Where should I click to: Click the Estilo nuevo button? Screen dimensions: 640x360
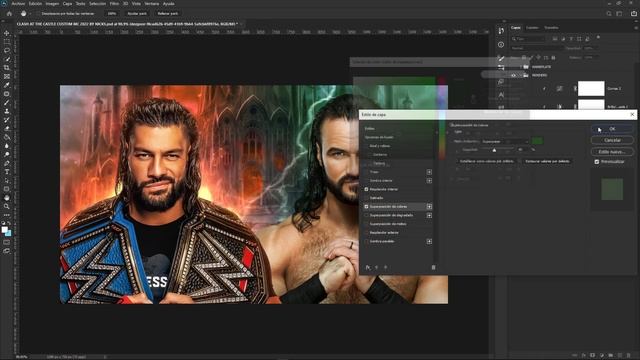click(x=612, y=151)
